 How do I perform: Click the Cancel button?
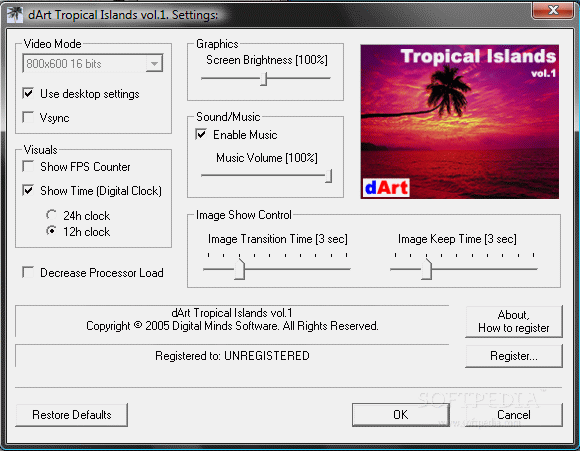(514, 414)
